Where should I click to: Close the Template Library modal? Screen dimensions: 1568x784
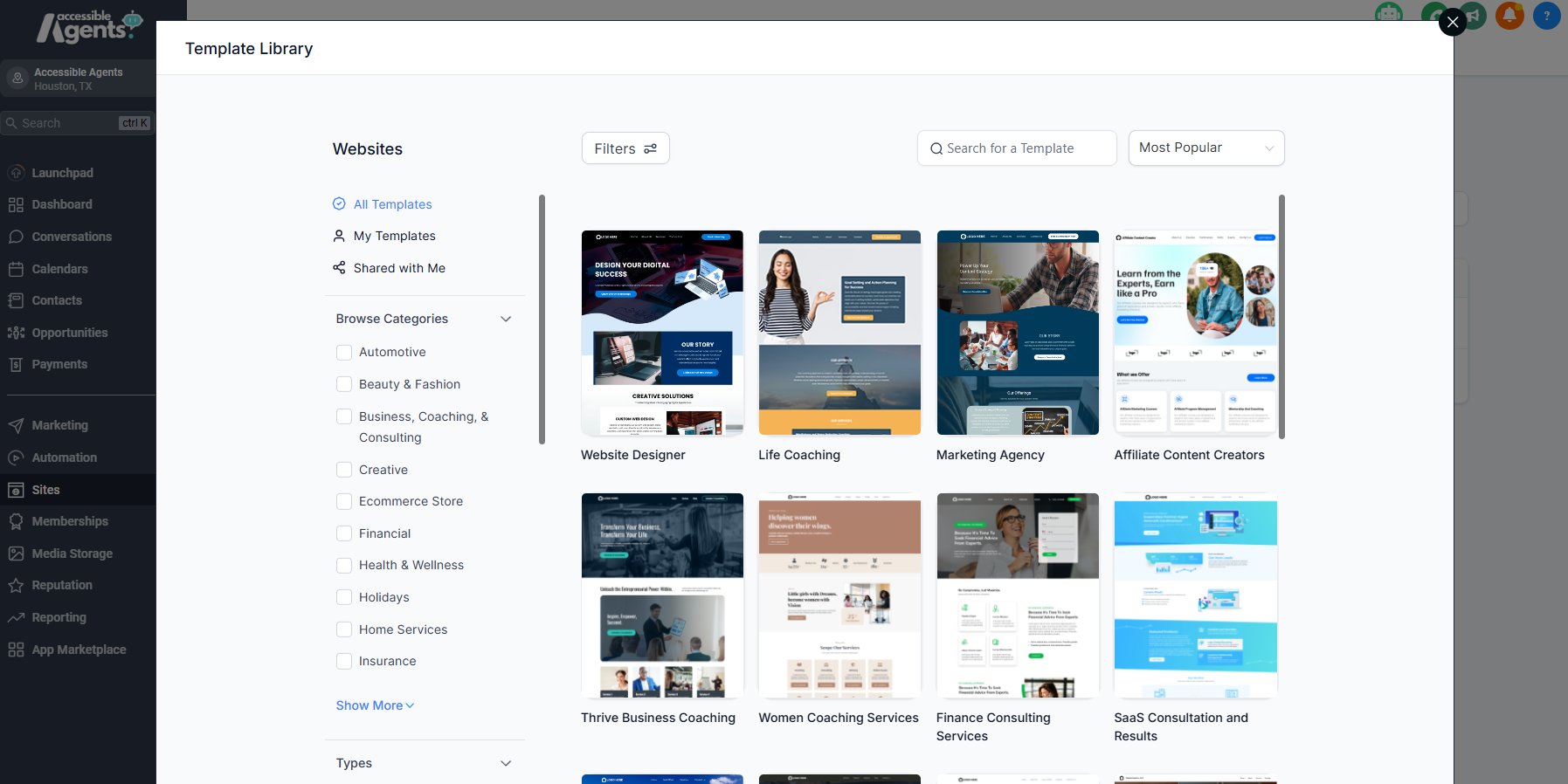pyautogui.click(x=1453, y=22)
